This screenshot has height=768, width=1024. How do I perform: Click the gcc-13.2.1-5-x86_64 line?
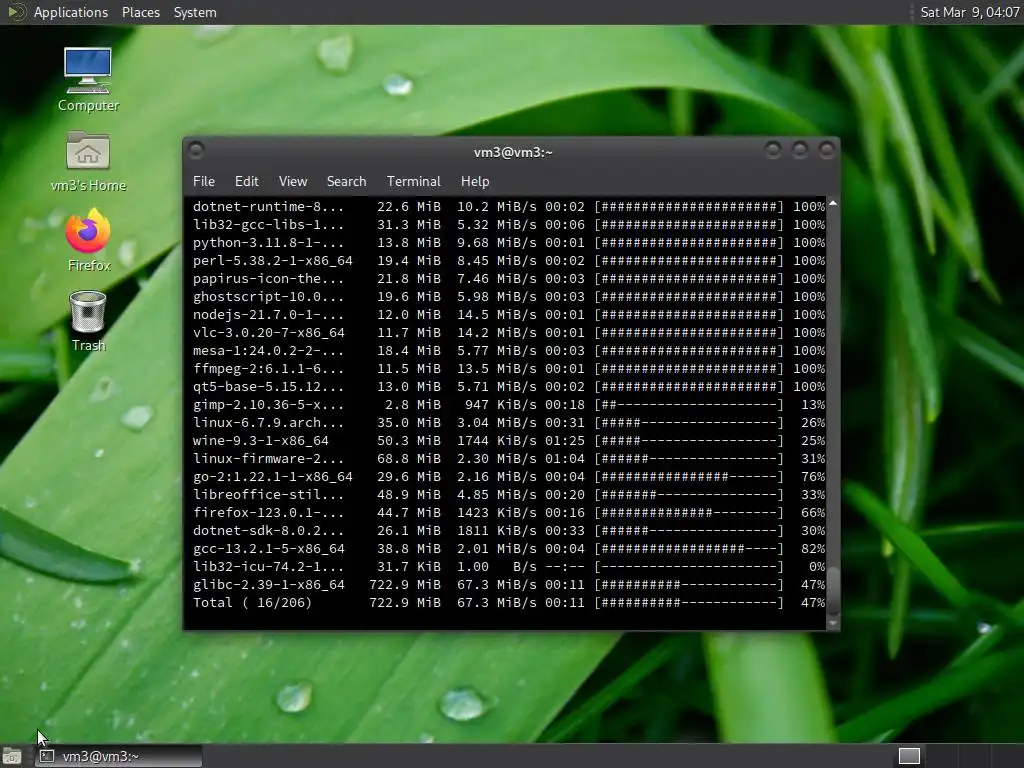509,549
